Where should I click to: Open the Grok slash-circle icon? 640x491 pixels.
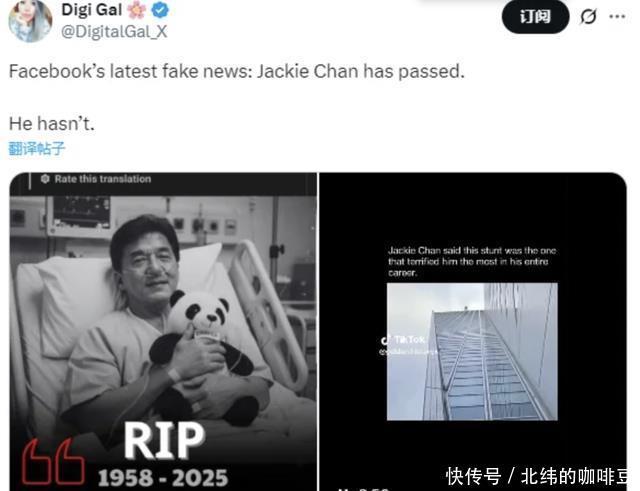pos(588,17)
